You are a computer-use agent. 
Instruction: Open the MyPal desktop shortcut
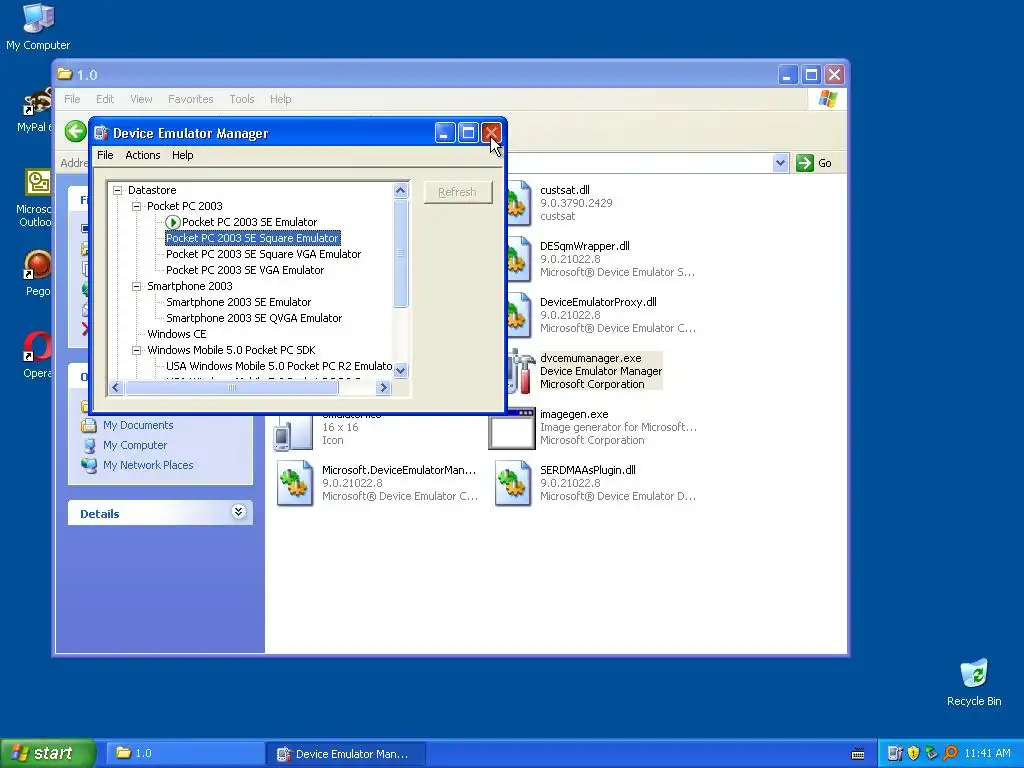36,108
